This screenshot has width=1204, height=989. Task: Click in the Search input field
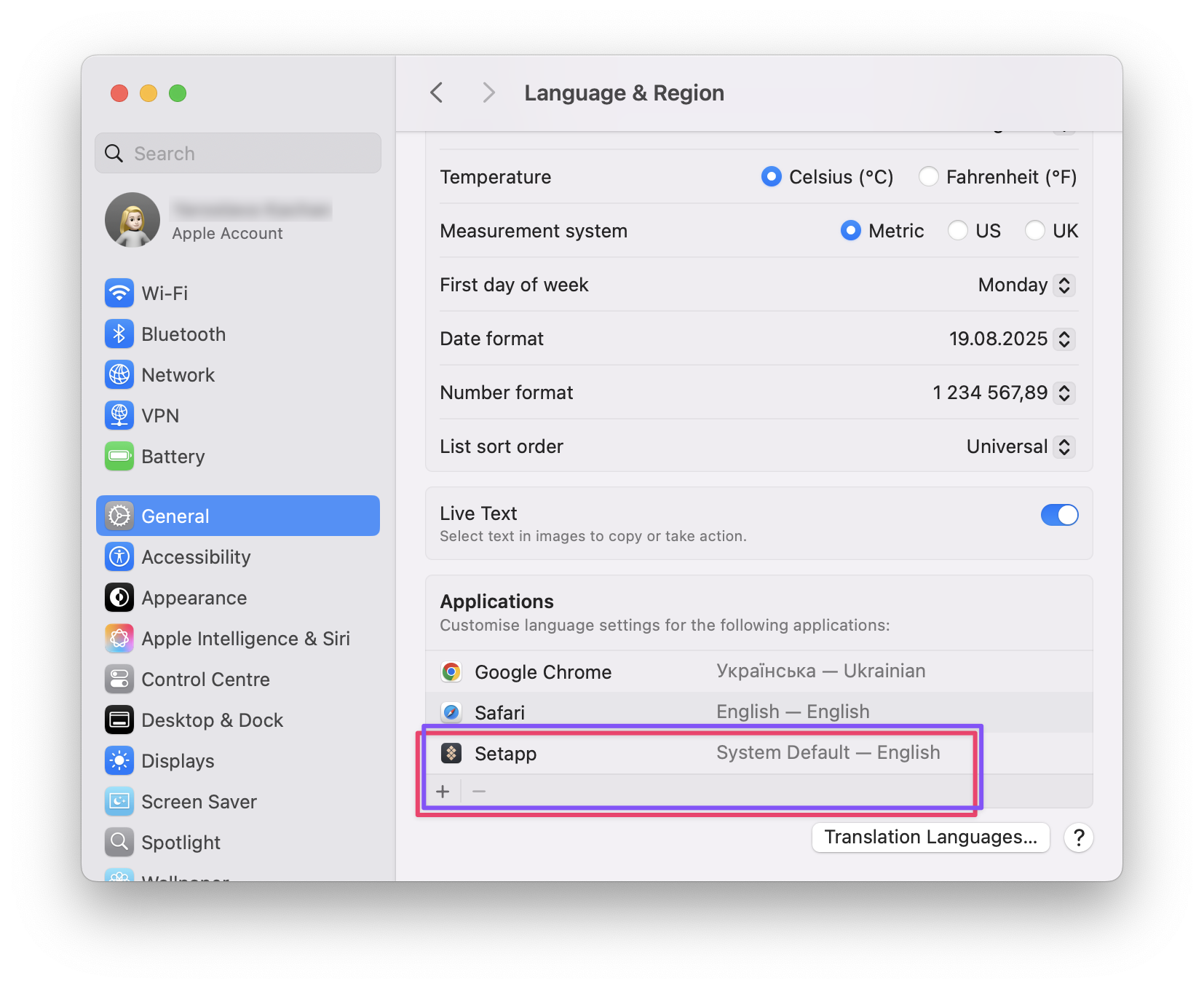(238, 153)
